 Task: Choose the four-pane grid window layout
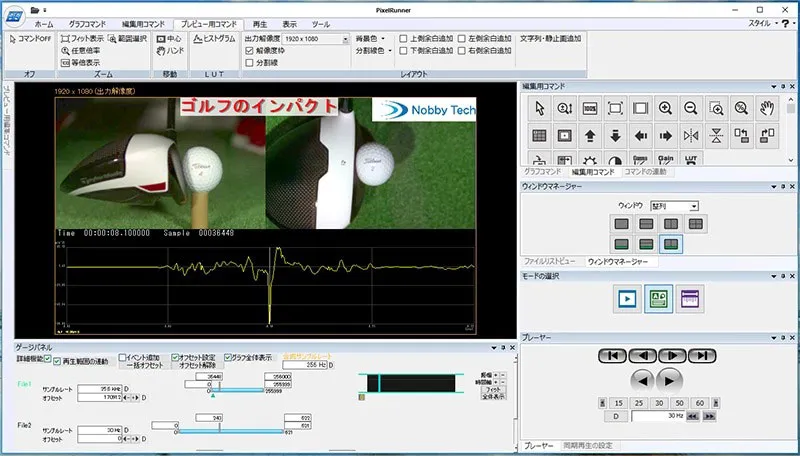[696, 224]
